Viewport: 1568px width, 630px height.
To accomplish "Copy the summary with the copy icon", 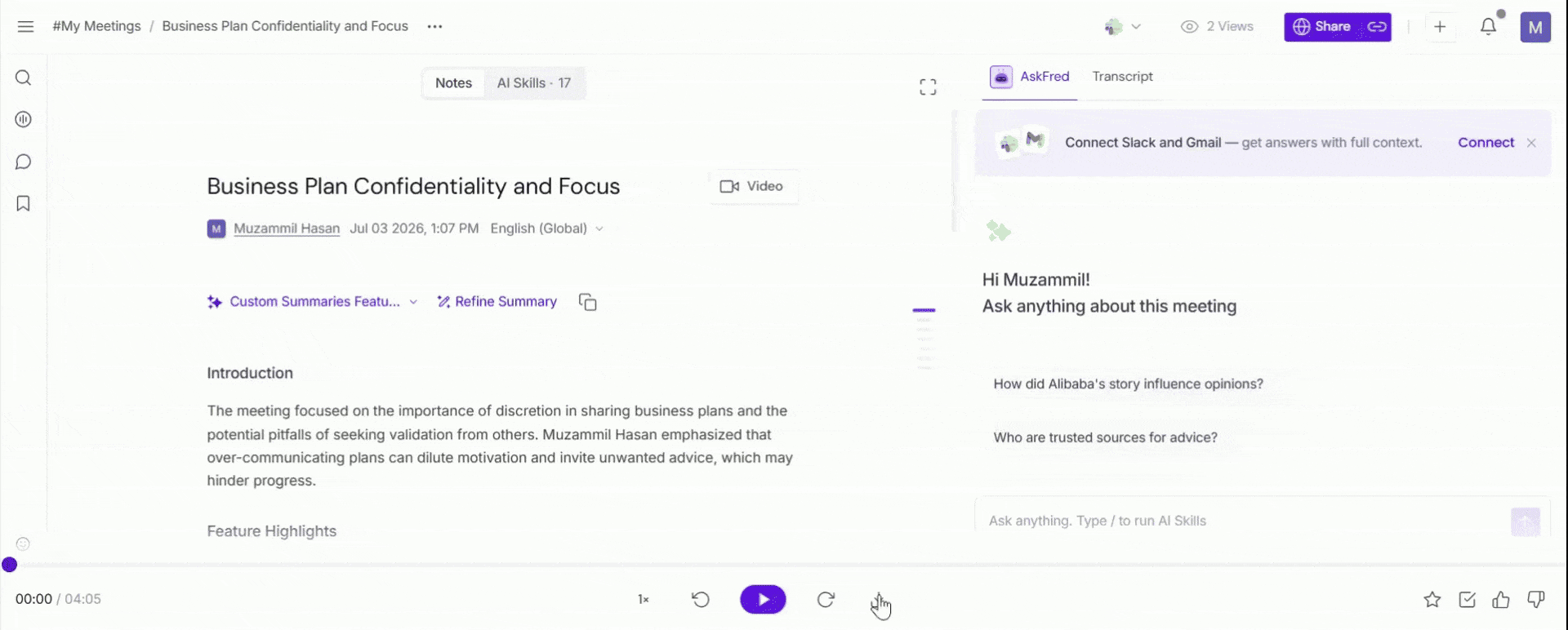I will [588, 302].
